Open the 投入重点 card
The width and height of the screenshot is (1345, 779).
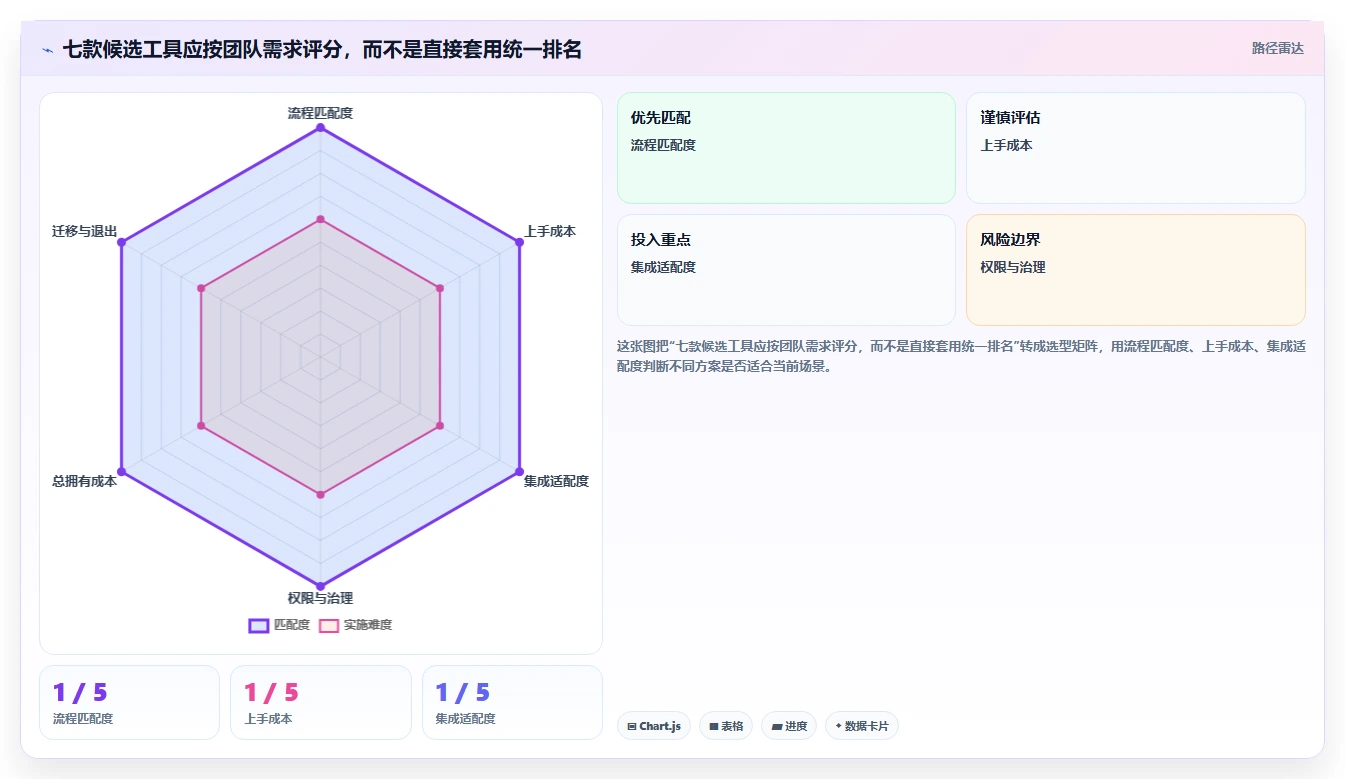tap(786, 270)
